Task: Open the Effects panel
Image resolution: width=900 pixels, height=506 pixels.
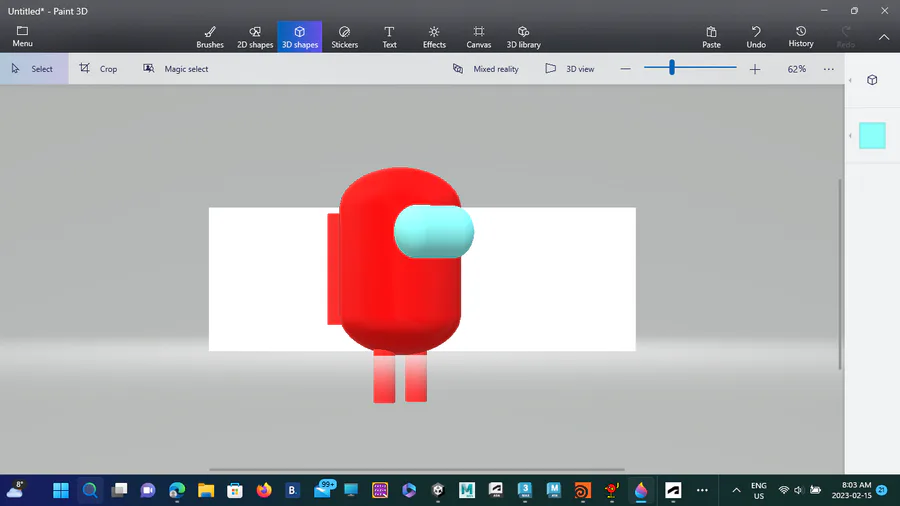Action: coord(434,37)
